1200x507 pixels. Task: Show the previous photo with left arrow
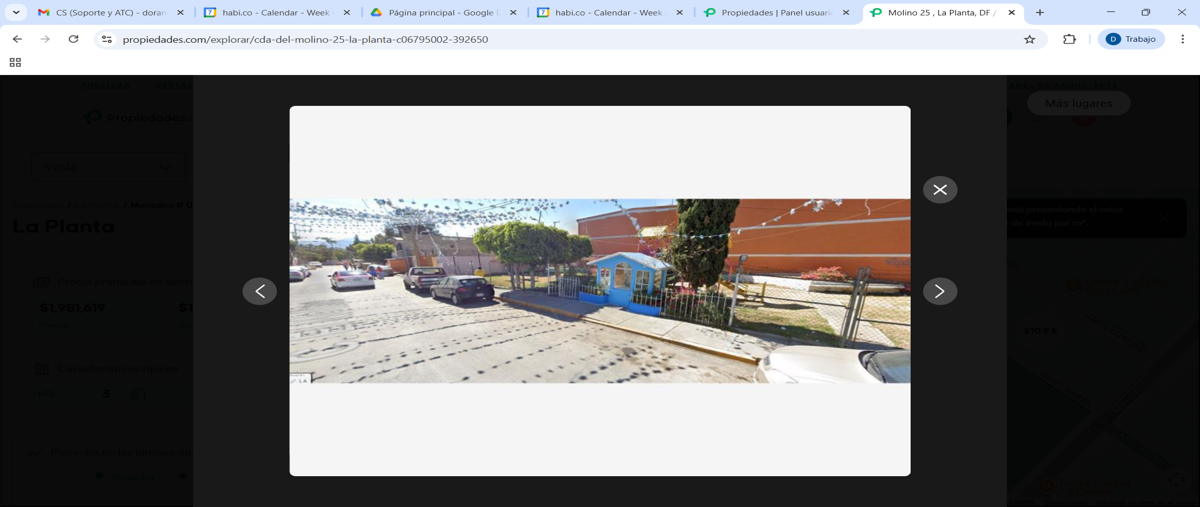tap(260, 291)
